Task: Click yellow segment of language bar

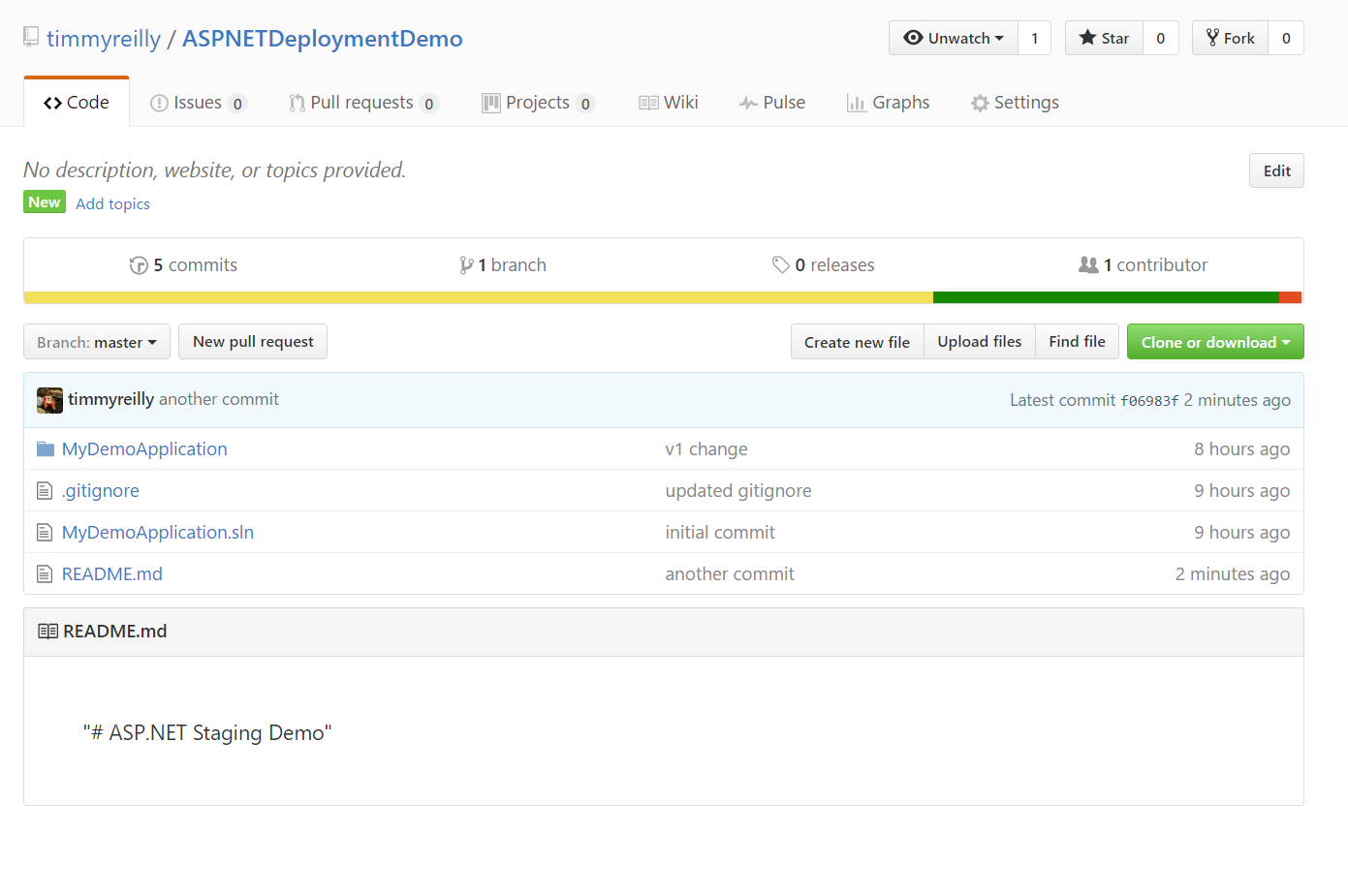Action: pyautogui.click(x=479, y=297)
